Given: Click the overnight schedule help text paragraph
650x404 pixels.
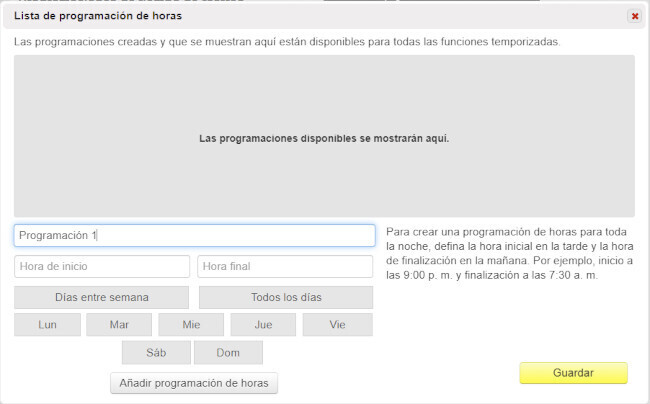Looking at the screenshot, I should (x=509, y=253).
